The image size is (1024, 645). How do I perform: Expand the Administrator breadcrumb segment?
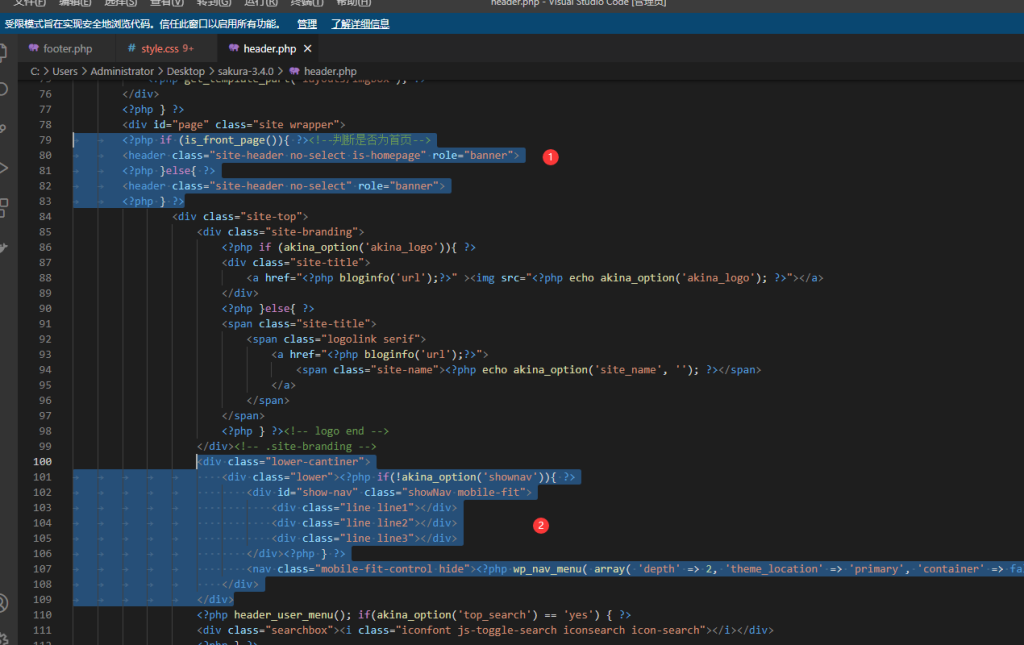(x=122, y=71)
